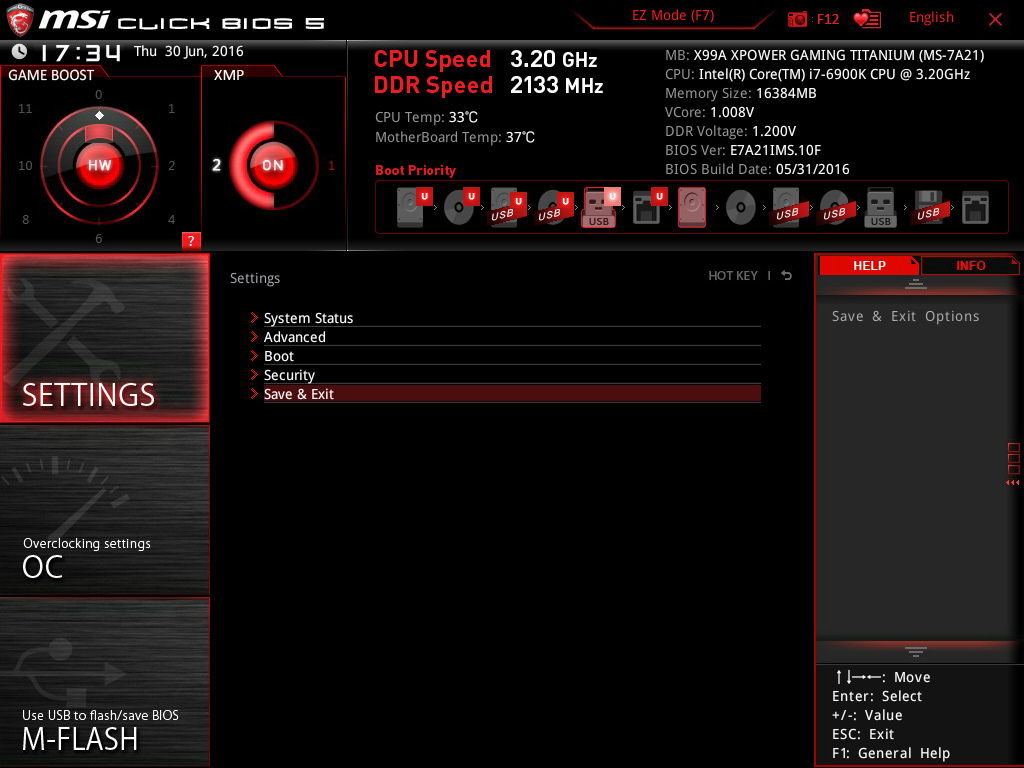Choose XMP profile 2
The width and height of the screenshot is (1024, 768).
coord(216,165)
